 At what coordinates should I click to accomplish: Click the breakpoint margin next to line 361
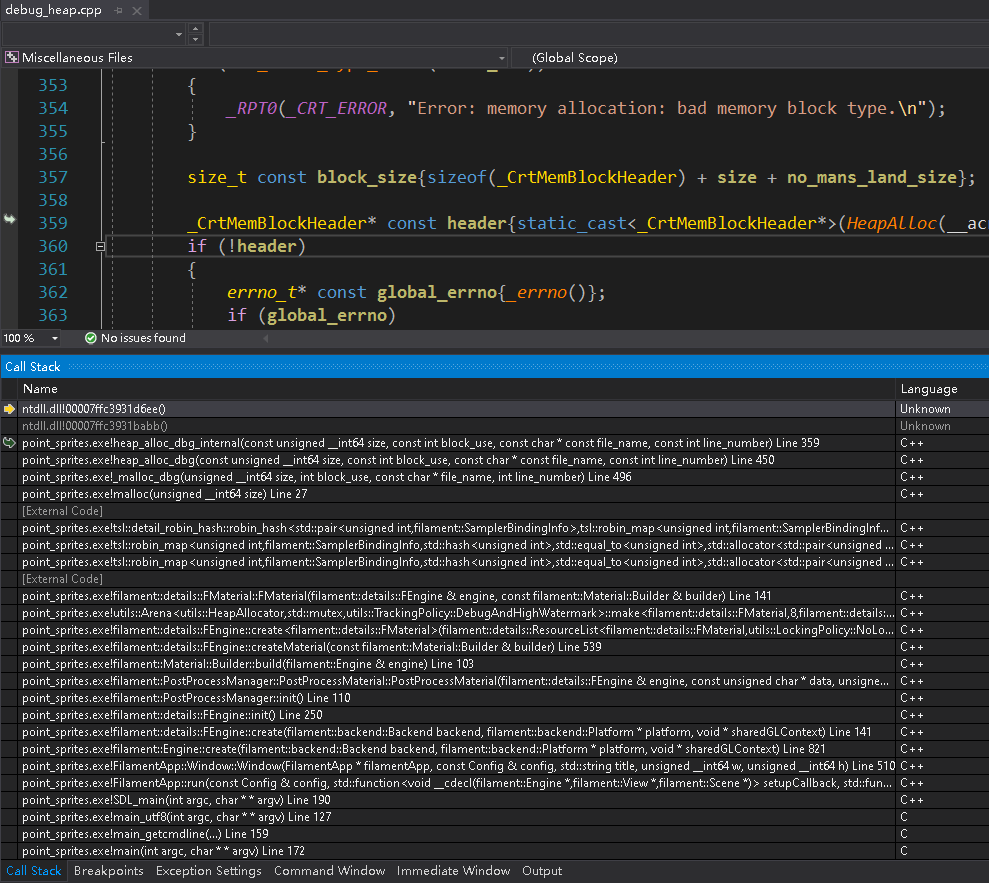tap(10, 269)
